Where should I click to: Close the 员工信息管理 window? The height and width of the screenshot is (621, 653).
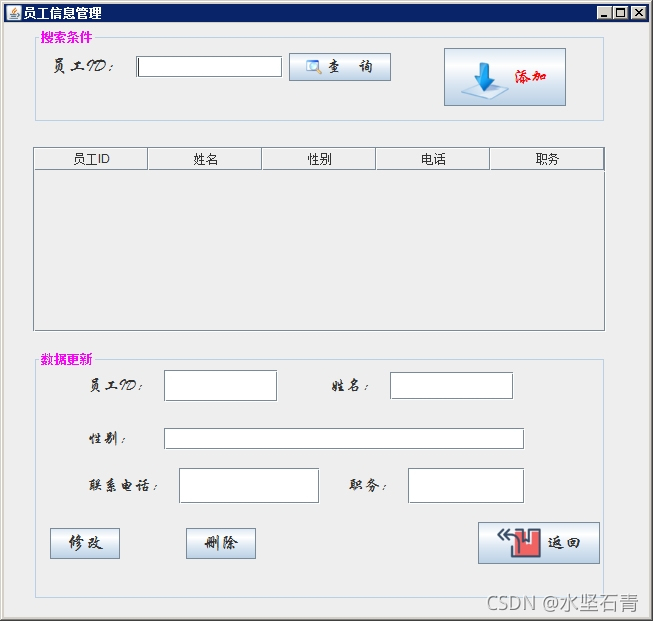pyautogui.click(x=638, y=13)
